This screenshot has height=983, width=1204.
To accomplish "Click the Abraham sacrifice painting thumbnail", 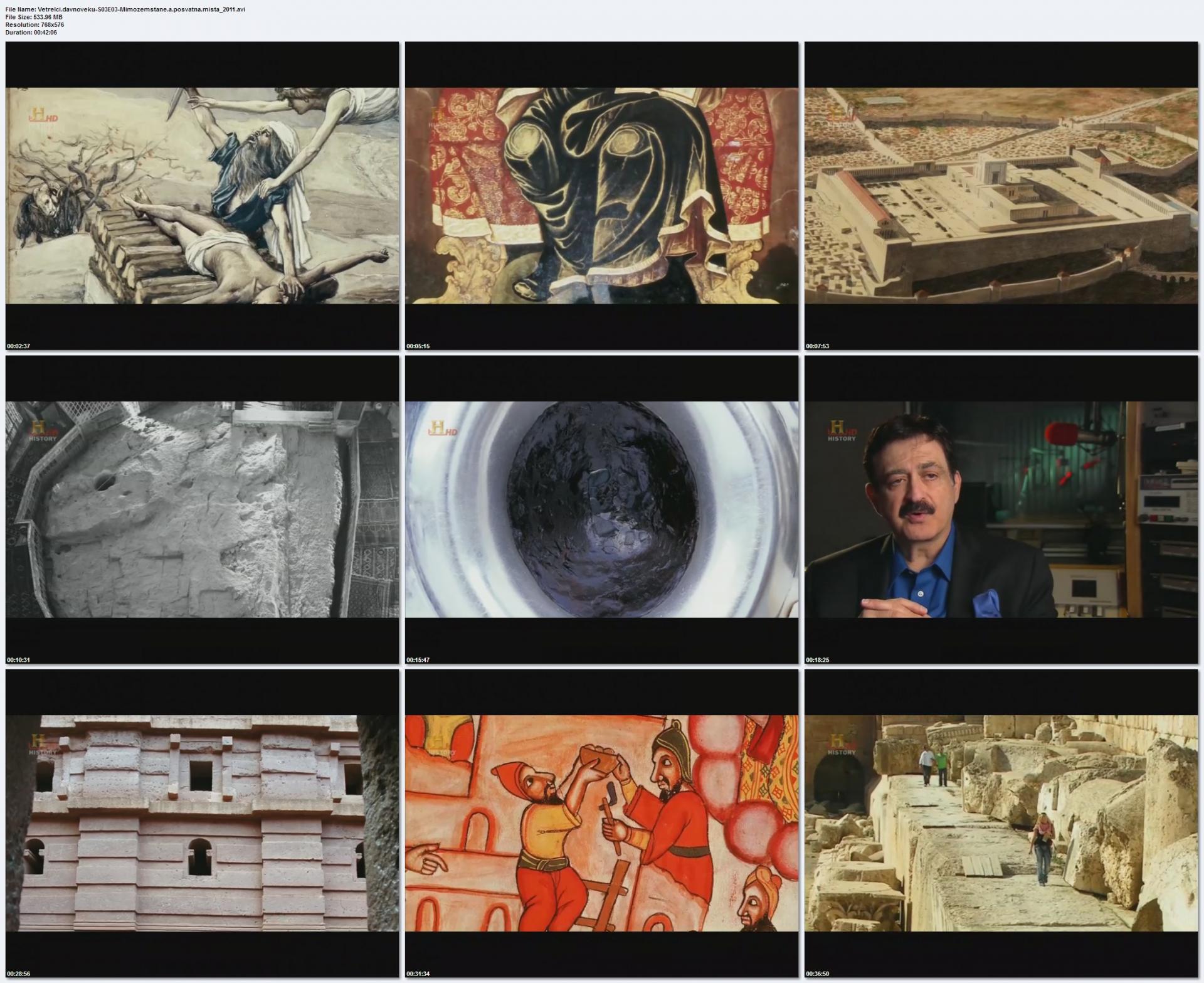I will pyautogui.click(x=202, y=196).
